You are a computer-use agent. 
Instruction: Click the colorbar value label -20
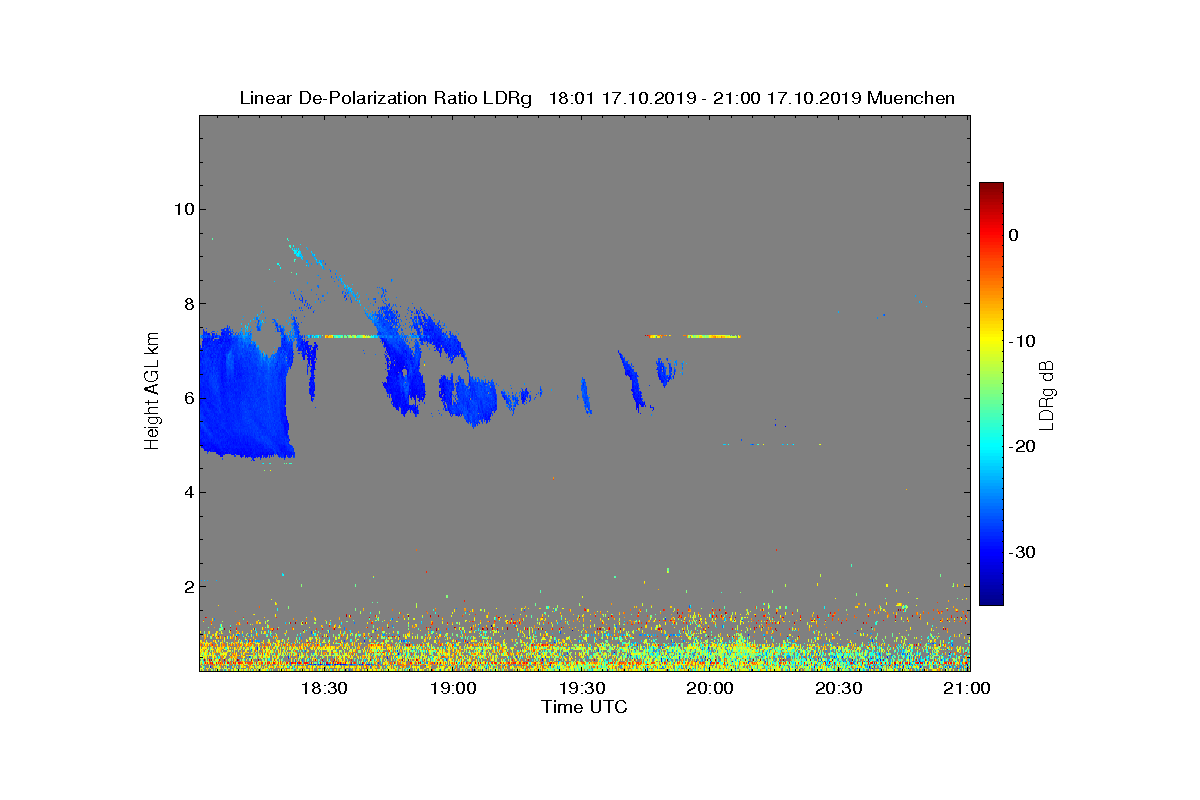pyautogui.click(x=1021, y=446)
